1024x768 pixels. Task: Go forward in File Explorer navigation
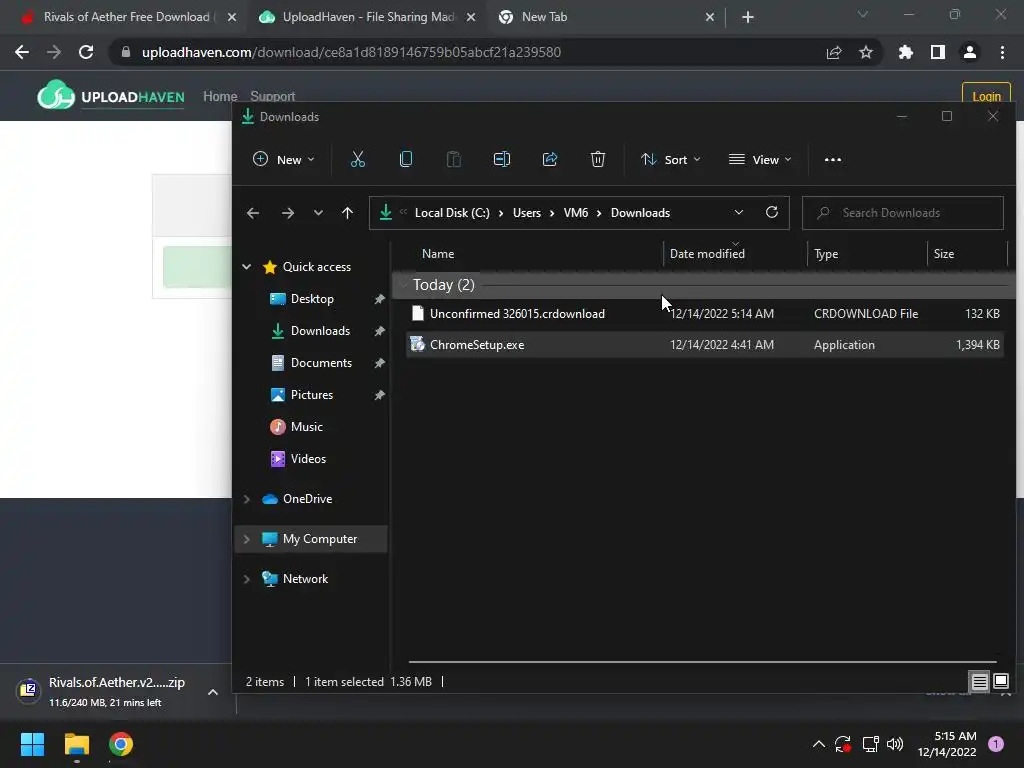(287, 213)
